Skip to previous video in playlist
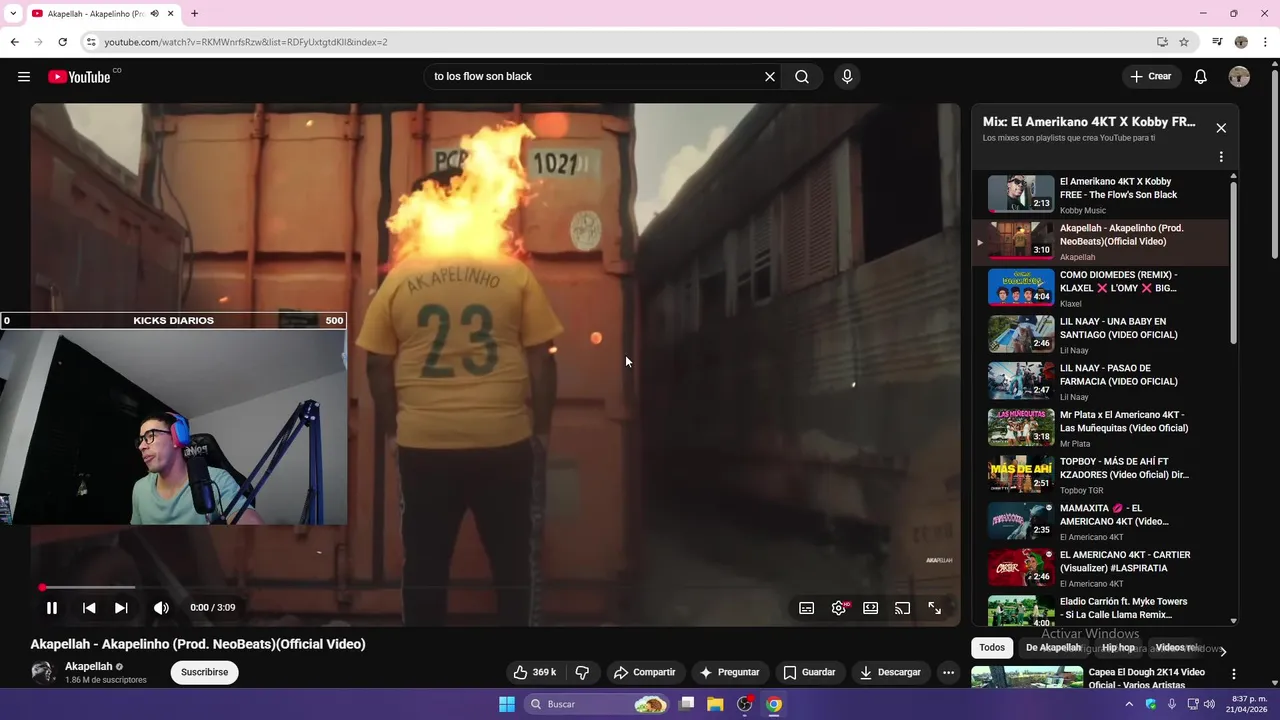 (89, 608)
